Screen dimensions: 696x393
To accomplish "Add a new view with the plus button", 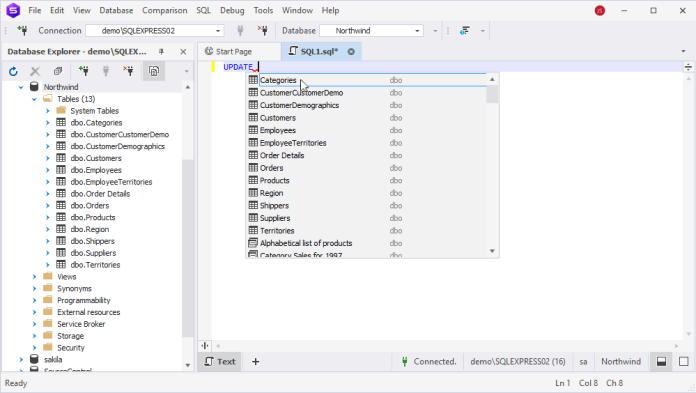I will click(x=255, y=361).
